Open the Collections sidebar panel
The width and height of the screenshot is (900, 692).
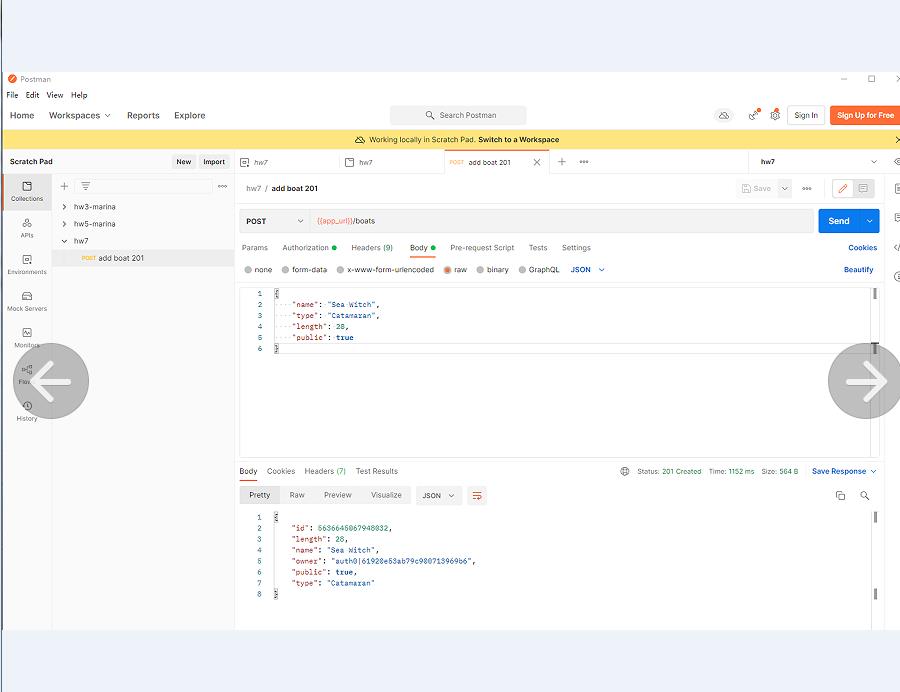click(x=27, y=191)
